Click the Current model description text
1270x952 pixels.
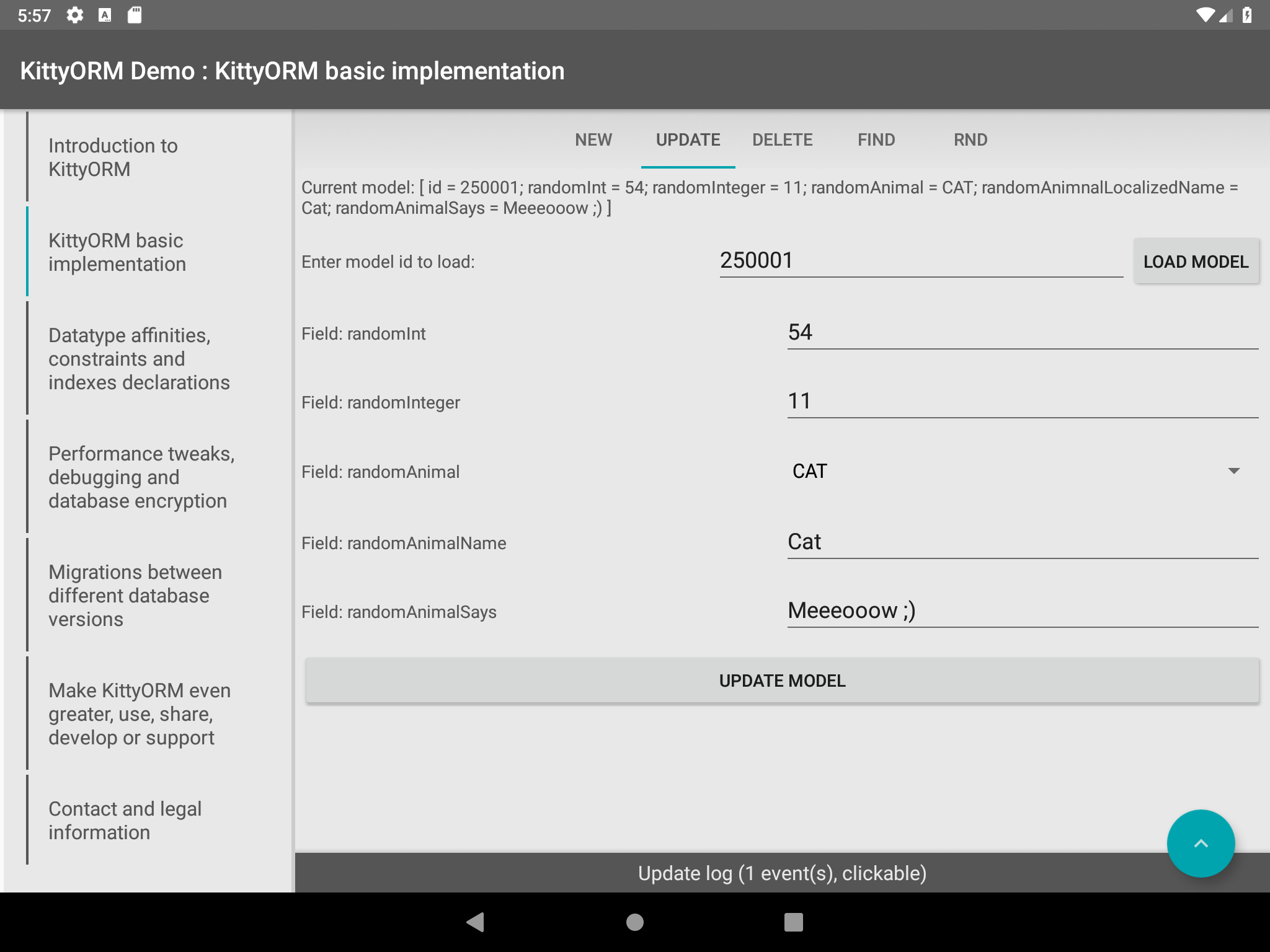coord(770,198)
